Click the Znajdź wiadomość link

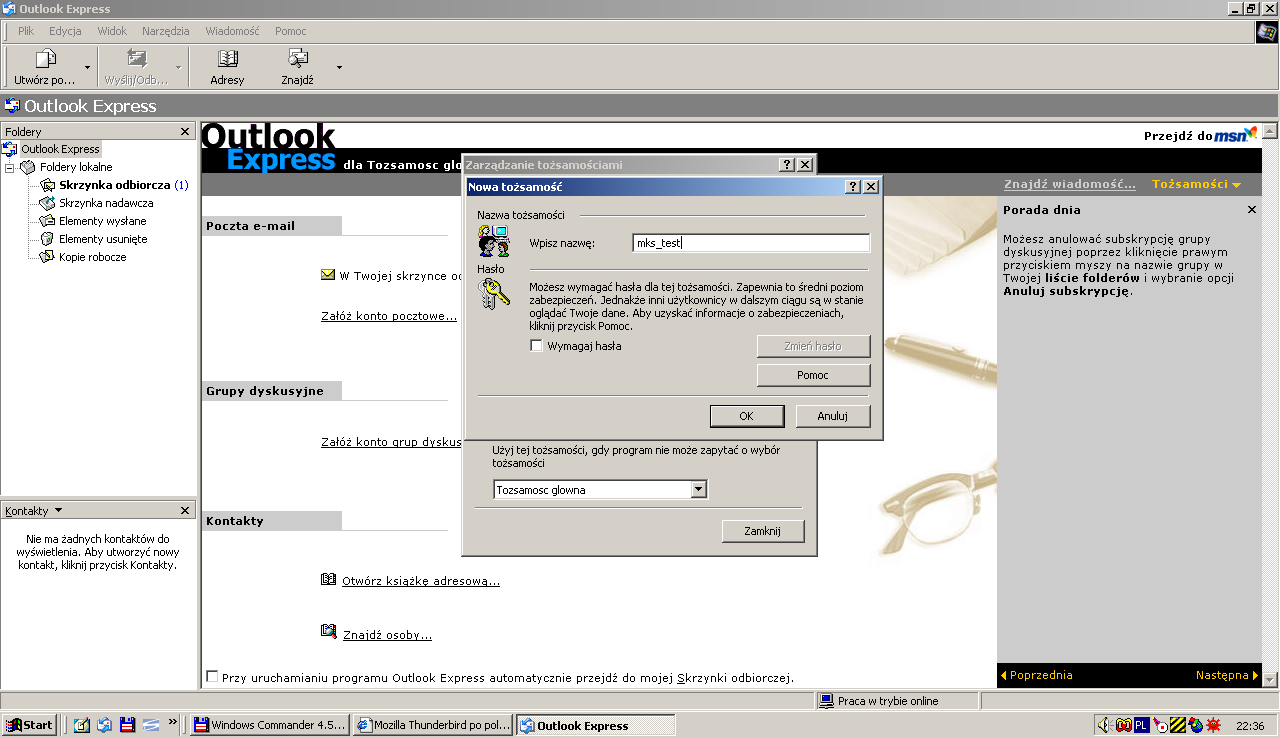pos(1070,184)
